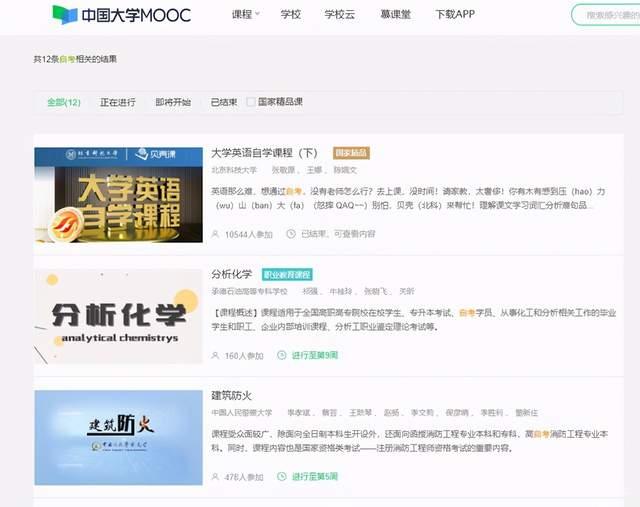Open the 下载APP navigation item
The image size is (640, 507).
click(455, 14)
